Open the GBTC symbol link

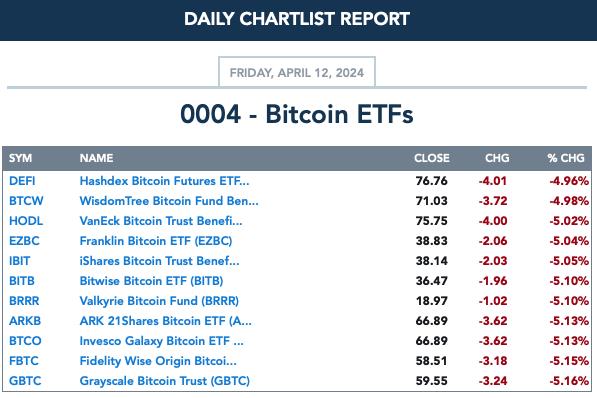[25, 381]
